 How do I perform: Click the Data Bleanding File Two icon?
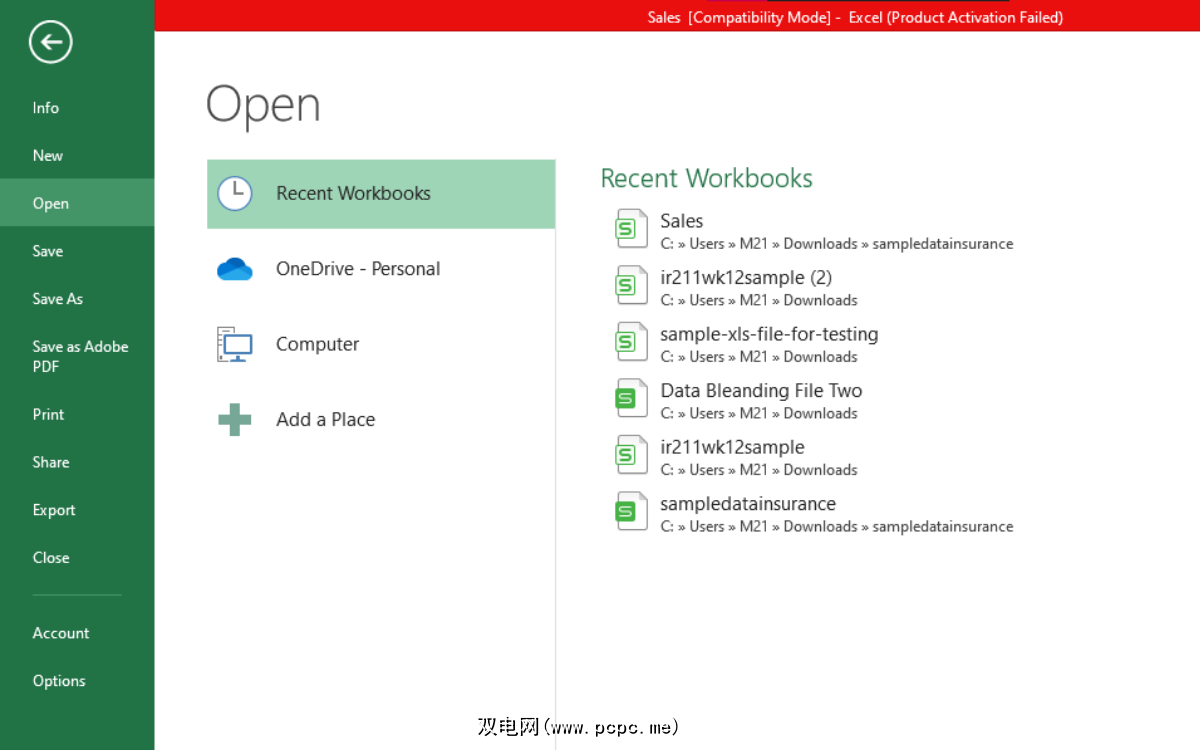tap(631, 399)
